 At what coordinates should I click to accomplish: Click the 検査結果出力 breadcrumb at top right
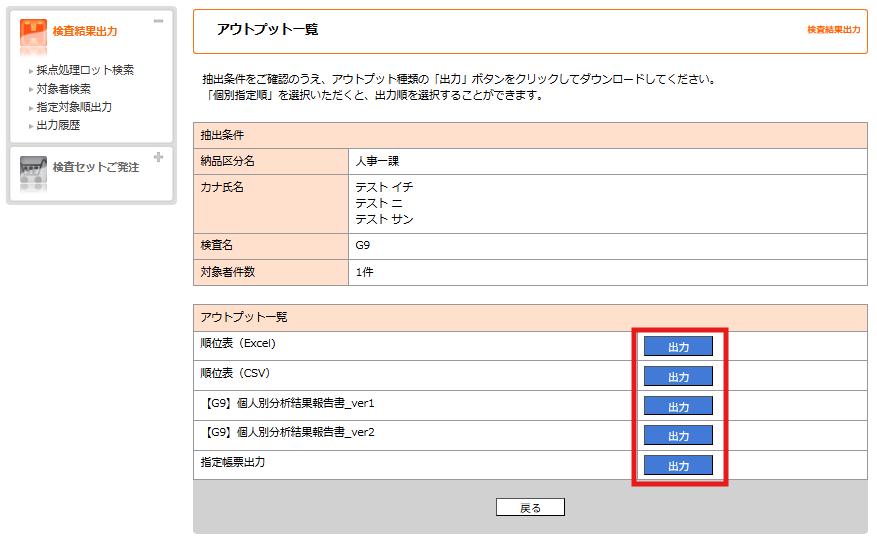click(x=833, y=30)
